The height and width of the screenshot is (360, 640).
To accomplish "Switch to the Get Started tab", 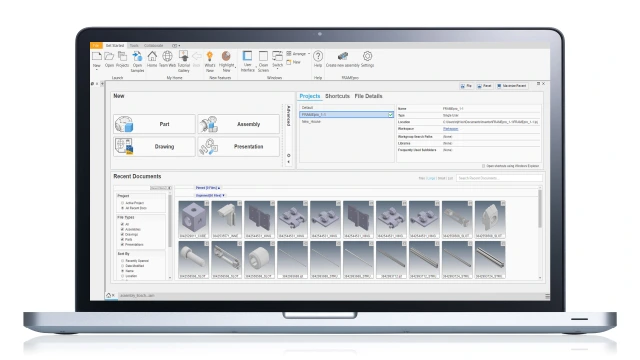I will tap(115, 46).
